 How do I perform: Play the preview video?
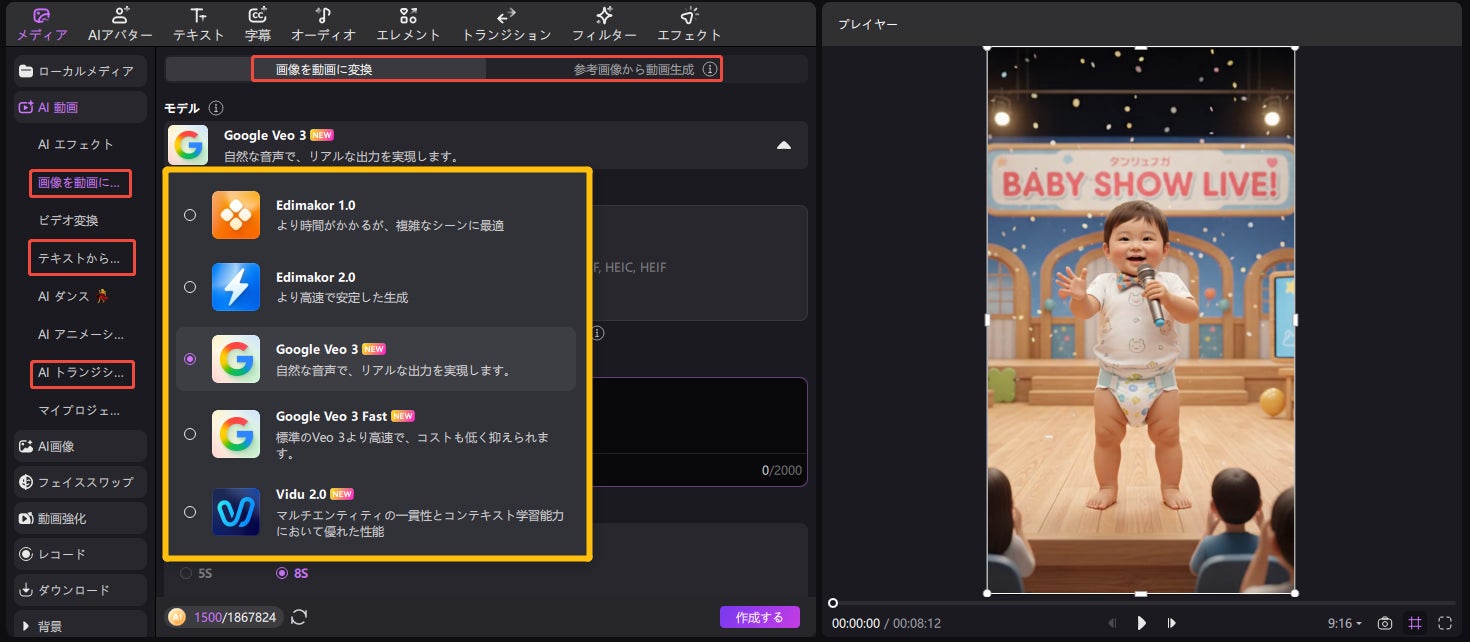[x=1141, y=623]
